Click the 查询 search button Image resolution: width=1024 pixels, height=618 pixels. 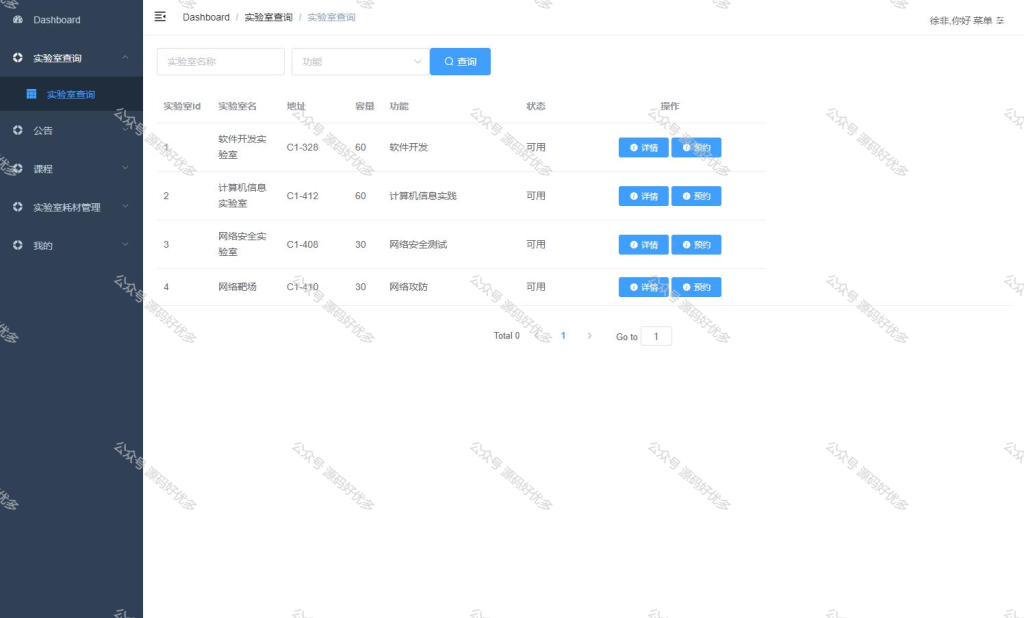click(x=460, y=61)
